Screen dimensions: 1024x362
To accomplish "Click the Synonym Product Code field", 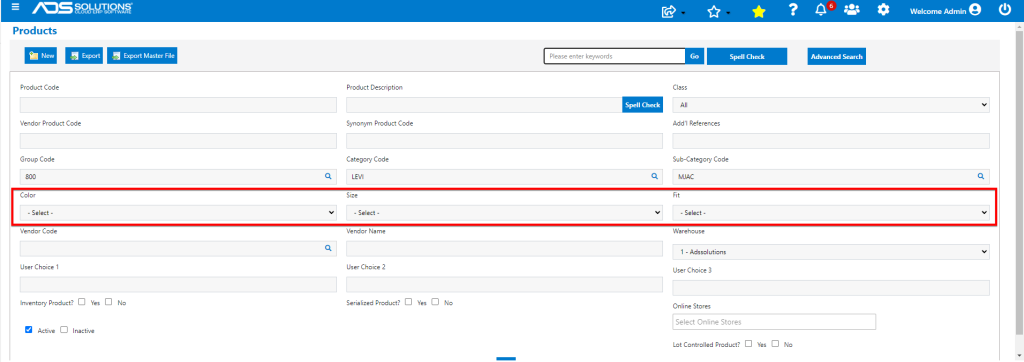I will click(x=504, y=140).
